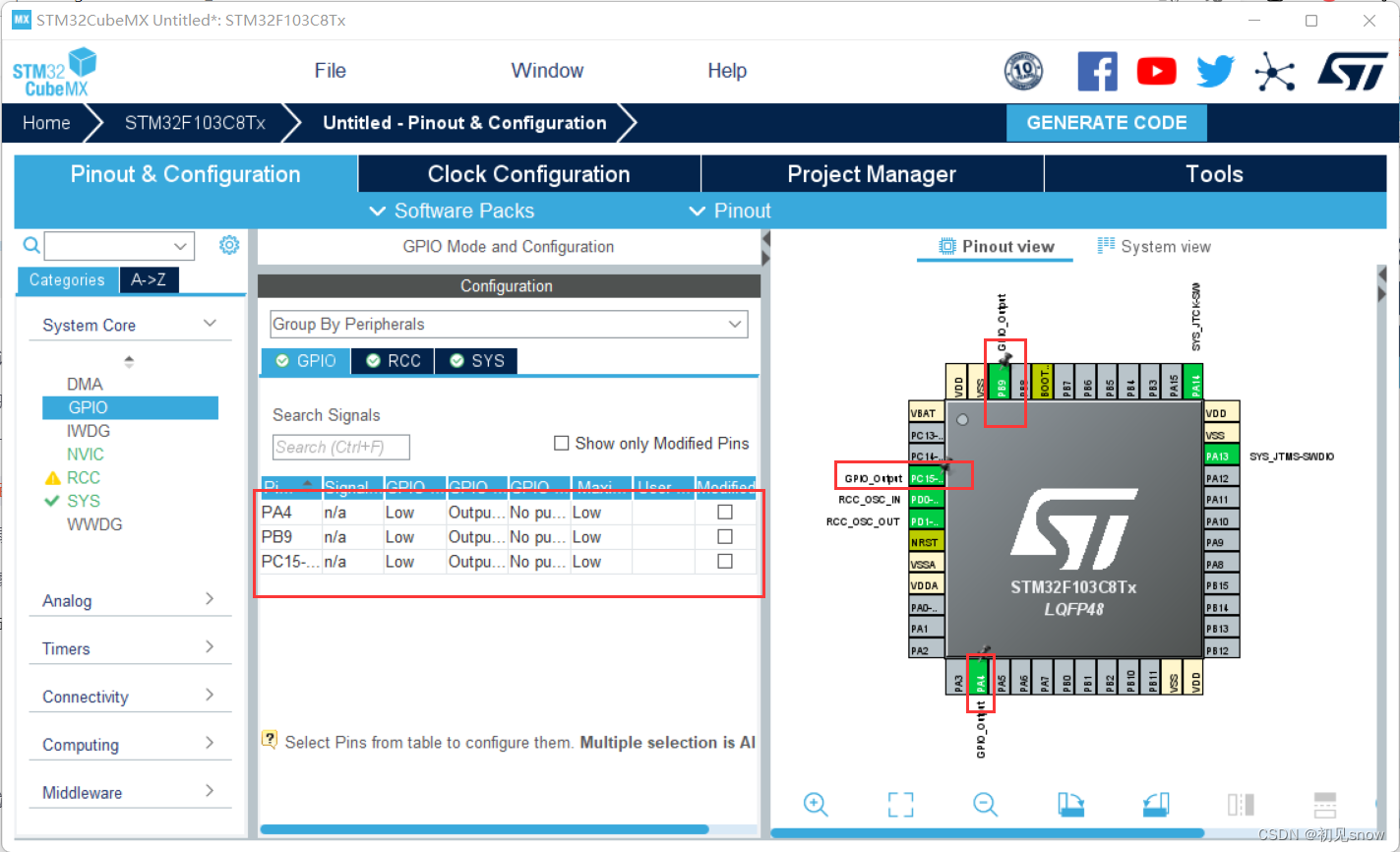
Task: Click the GENERATE CODE button
Action: 1107,123
